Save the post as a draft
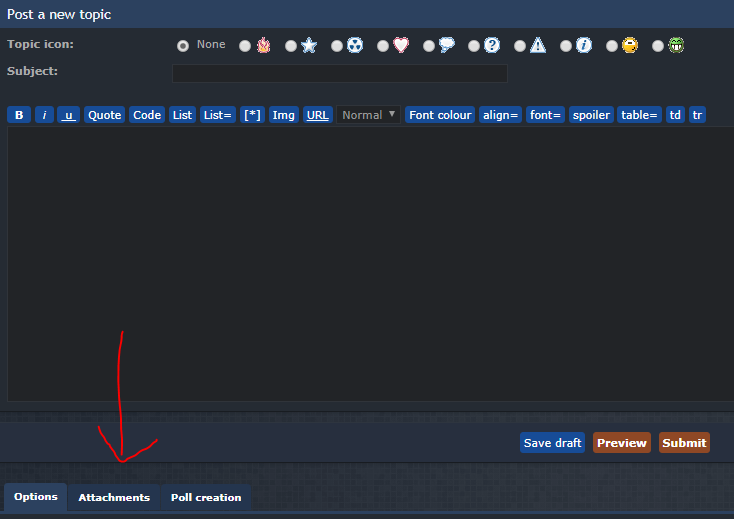The height and width of the screenshot is (519, 734). click(552, 443)
